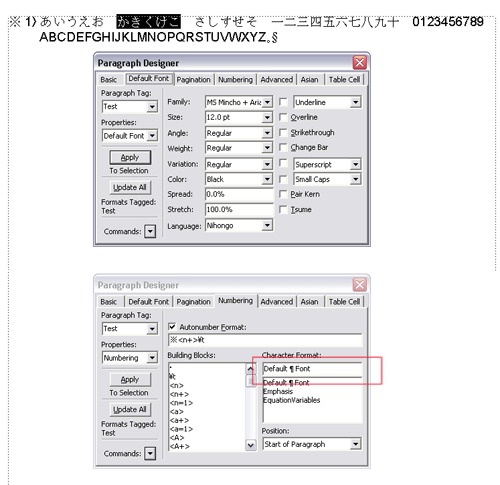Viewport: 500px width, 485px height.
Task: Open the Language dropdown showing Nihongo
Action: coord(267,226)
